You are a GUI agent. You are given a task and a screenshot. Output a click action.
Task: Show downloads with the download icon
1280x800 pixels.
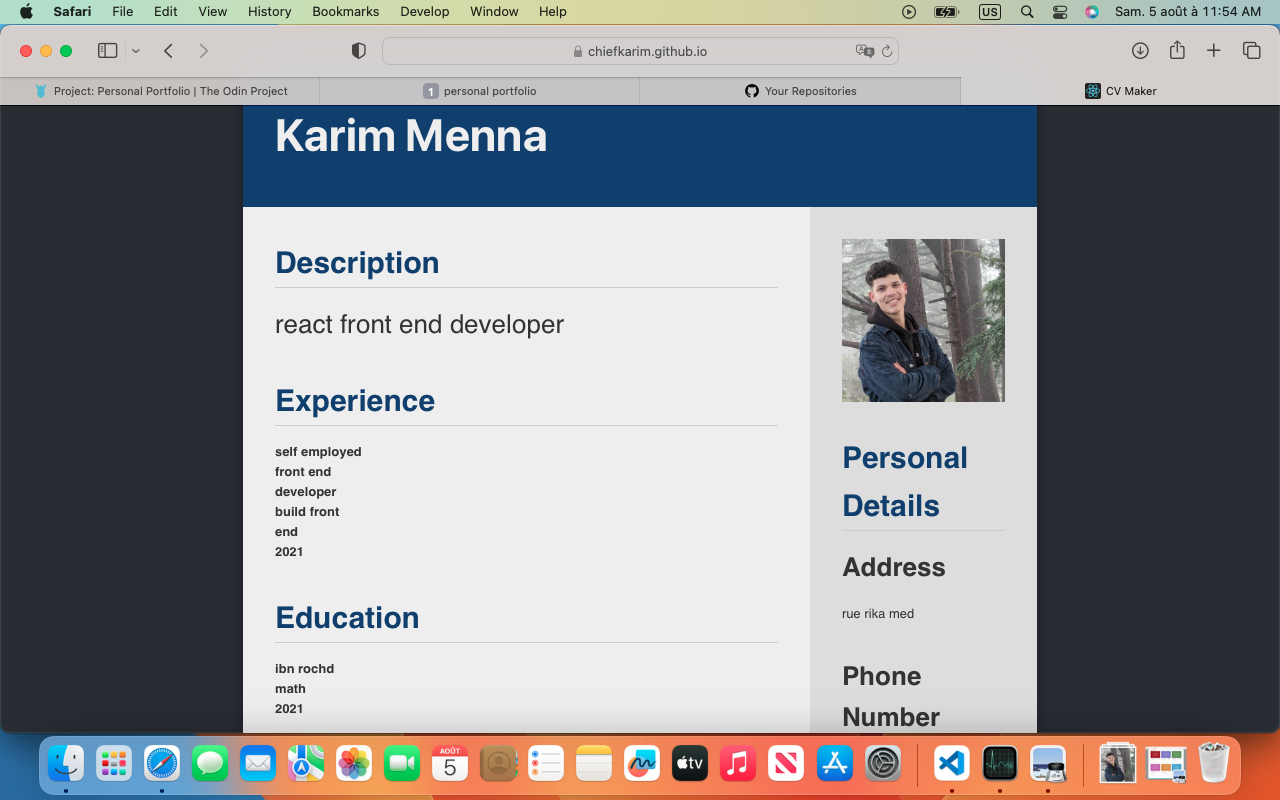pyautogui.click(x=1140, y=51)
